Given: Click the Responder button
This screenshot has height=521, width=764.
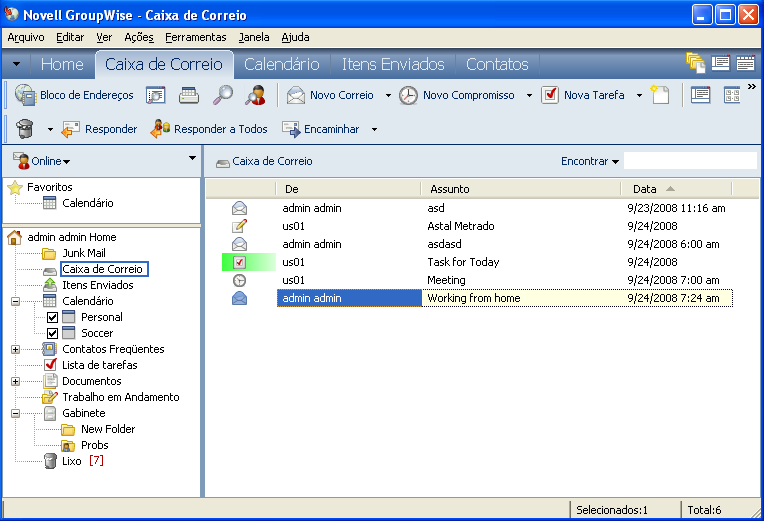Looking at the screenshot, I should (x=99, y=129).
